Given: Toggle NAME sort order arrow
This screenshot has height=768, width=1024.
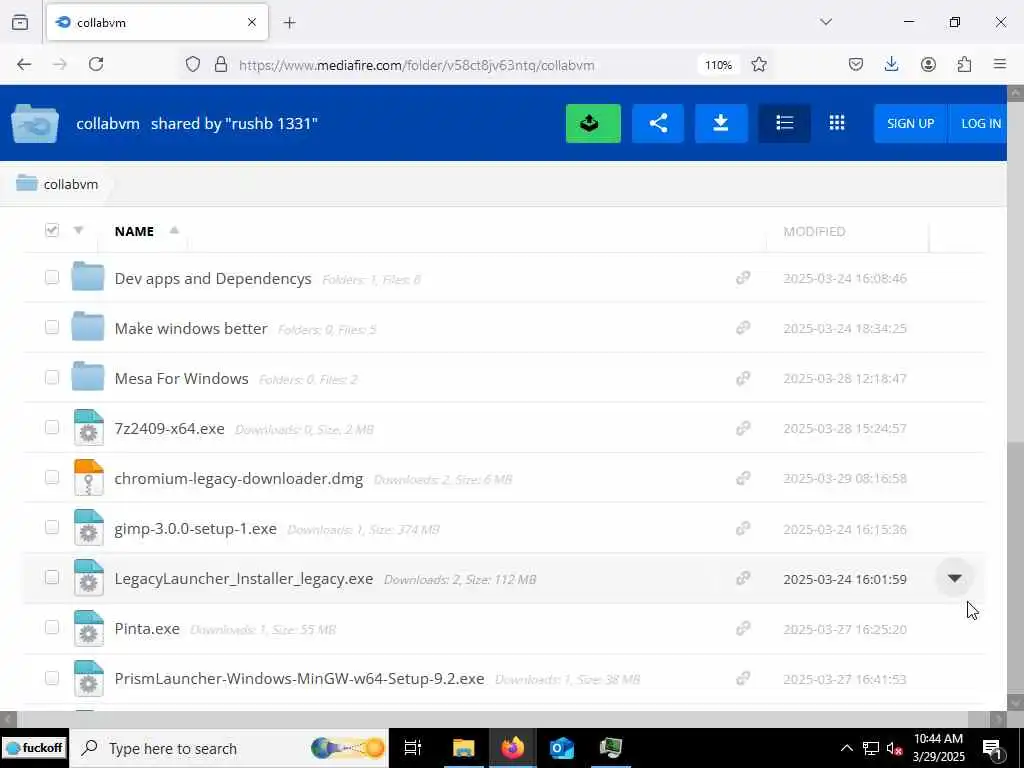Looking at the screenshot, I should click(174, 230).
